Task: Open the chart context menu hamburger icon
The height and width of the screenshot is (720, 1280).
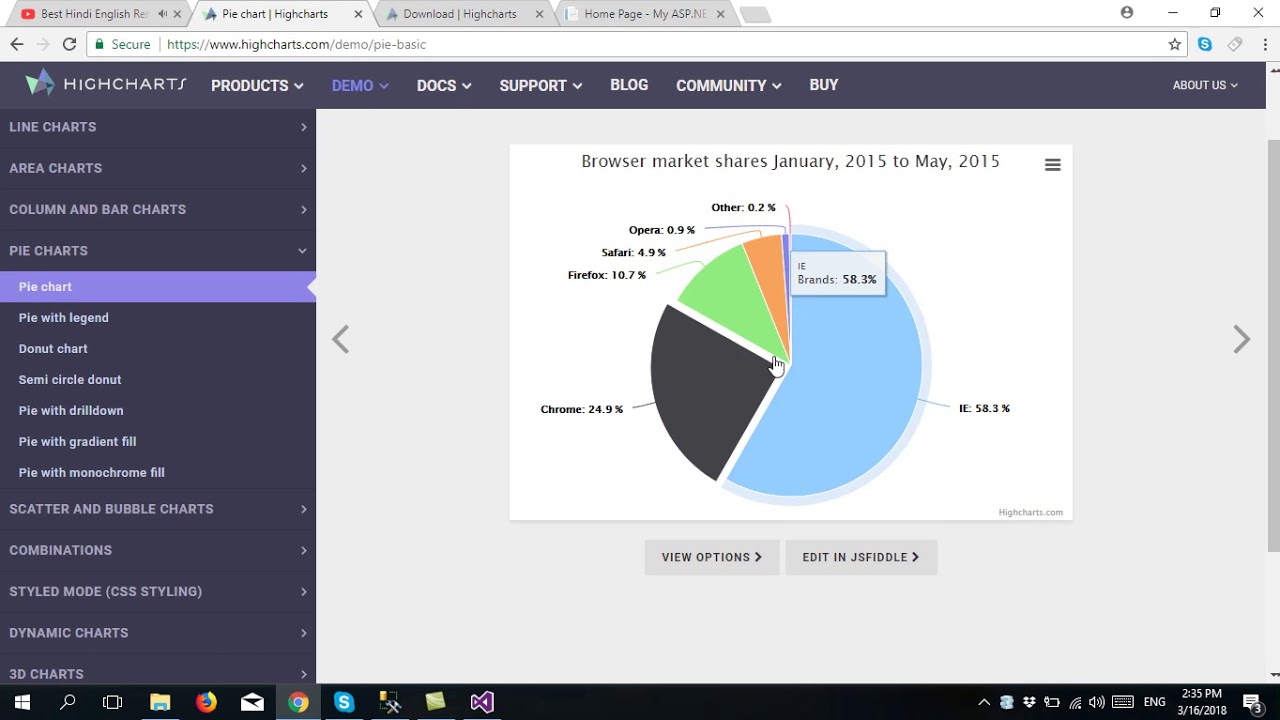Action: (1052, 165)
